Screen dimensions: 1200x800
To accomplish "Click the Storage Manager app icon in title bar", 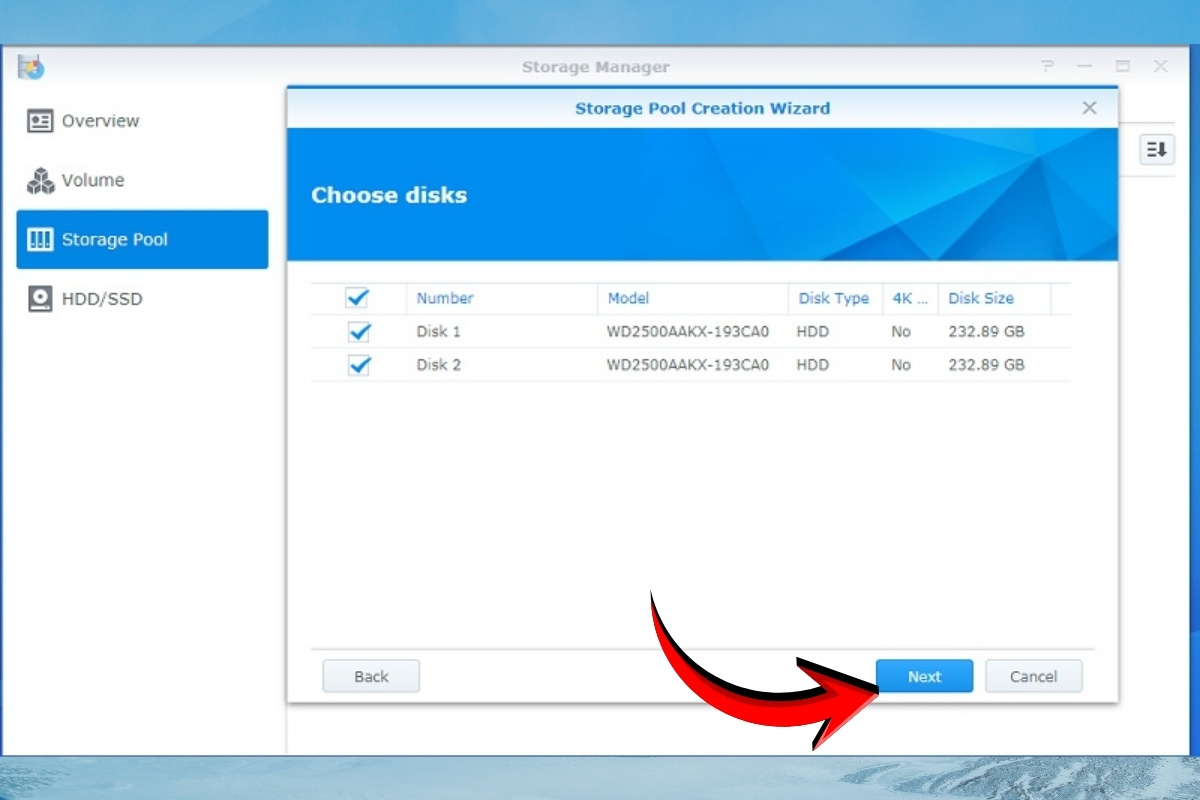I will coord(31,67).
